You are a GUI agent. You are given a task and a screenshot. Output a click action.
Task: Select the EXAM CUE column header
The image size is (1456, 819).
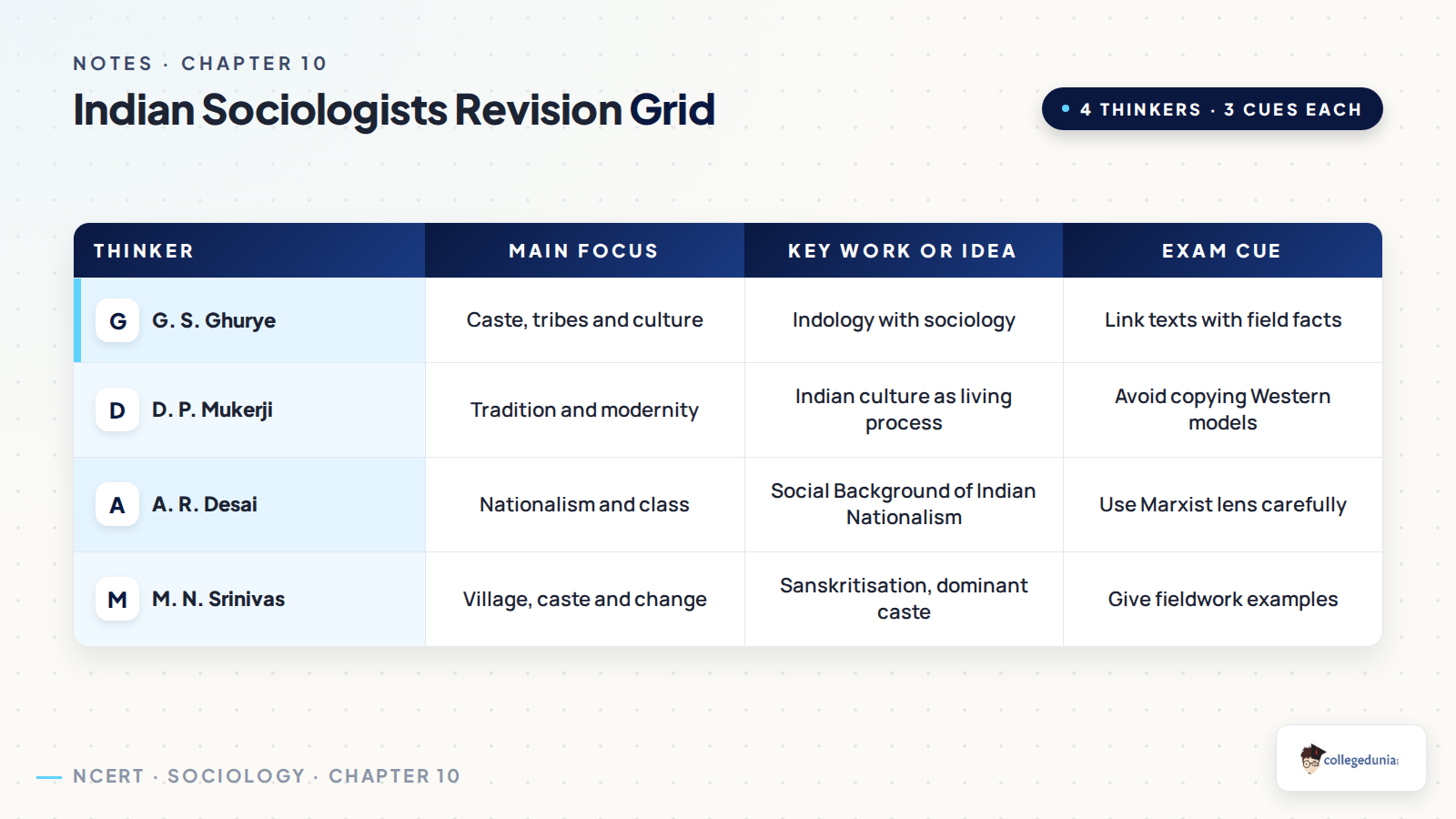[1222, 250]
